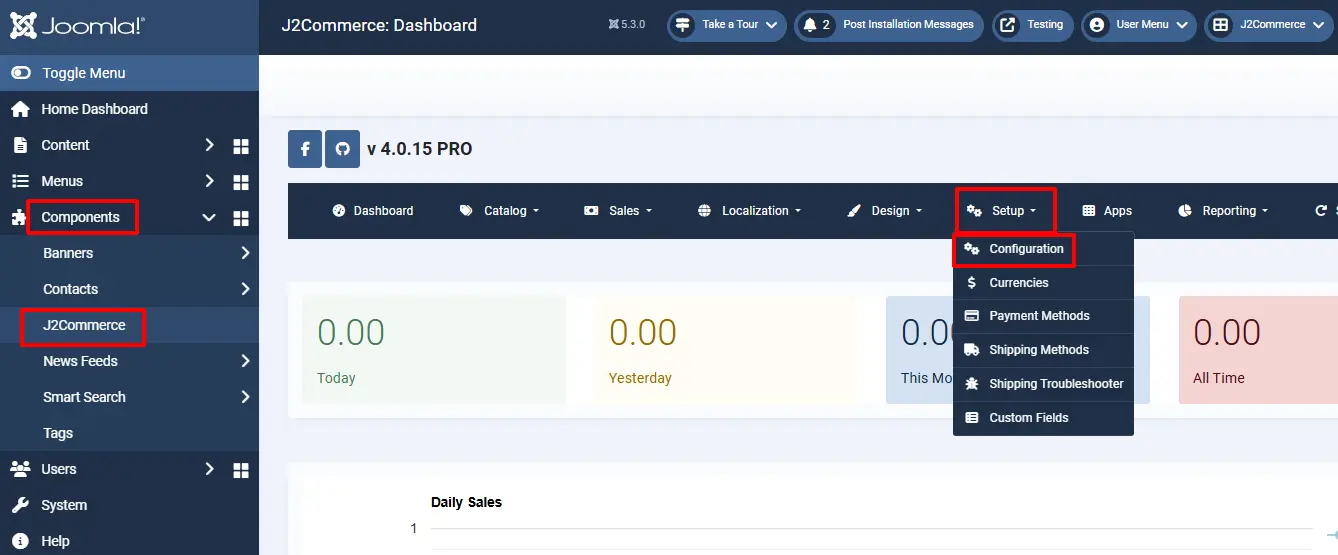Open the J2Commerce header dropdown
The width and height of the screenshot is (1338, 555).
(x=1269, y=25)
